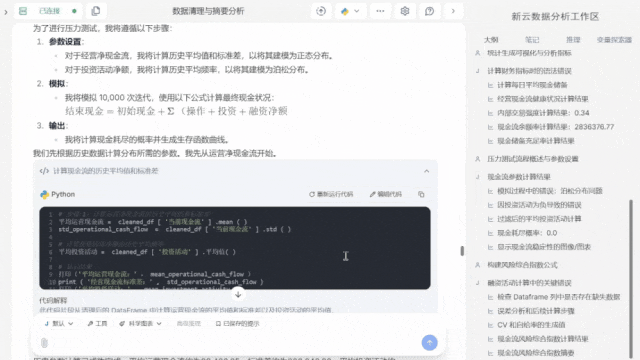Image resolution: width=640 pixels, height=360 pixels.
Task: Open the 默认 model dropdown
Action: pyautogui.click(x=59, y=324)
